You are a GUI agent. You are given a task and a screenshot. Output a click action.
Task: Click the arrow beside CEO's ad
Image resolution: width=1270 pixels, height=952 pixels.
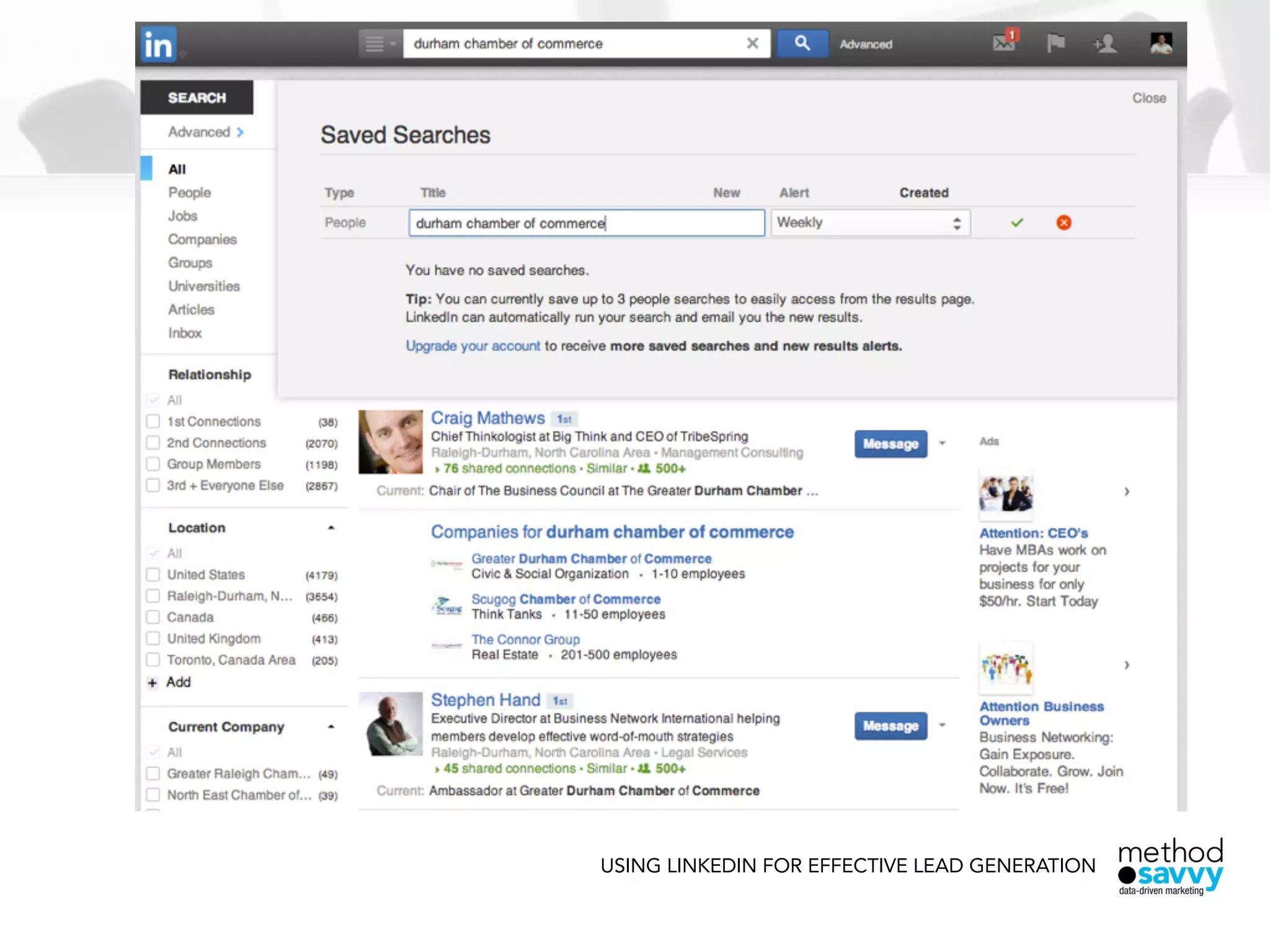coord(1127,491)
